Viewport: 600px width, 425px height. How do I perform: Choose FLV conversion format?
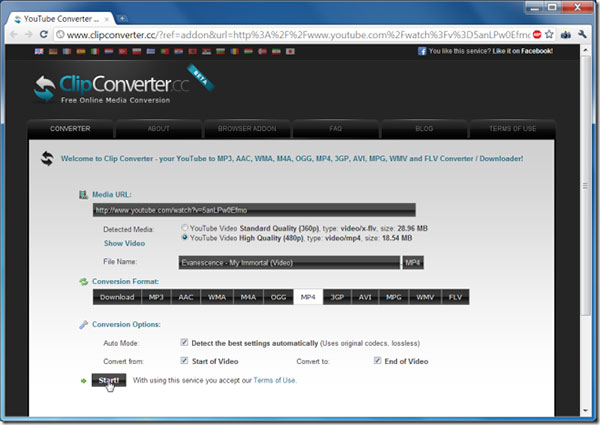[455, 297]
